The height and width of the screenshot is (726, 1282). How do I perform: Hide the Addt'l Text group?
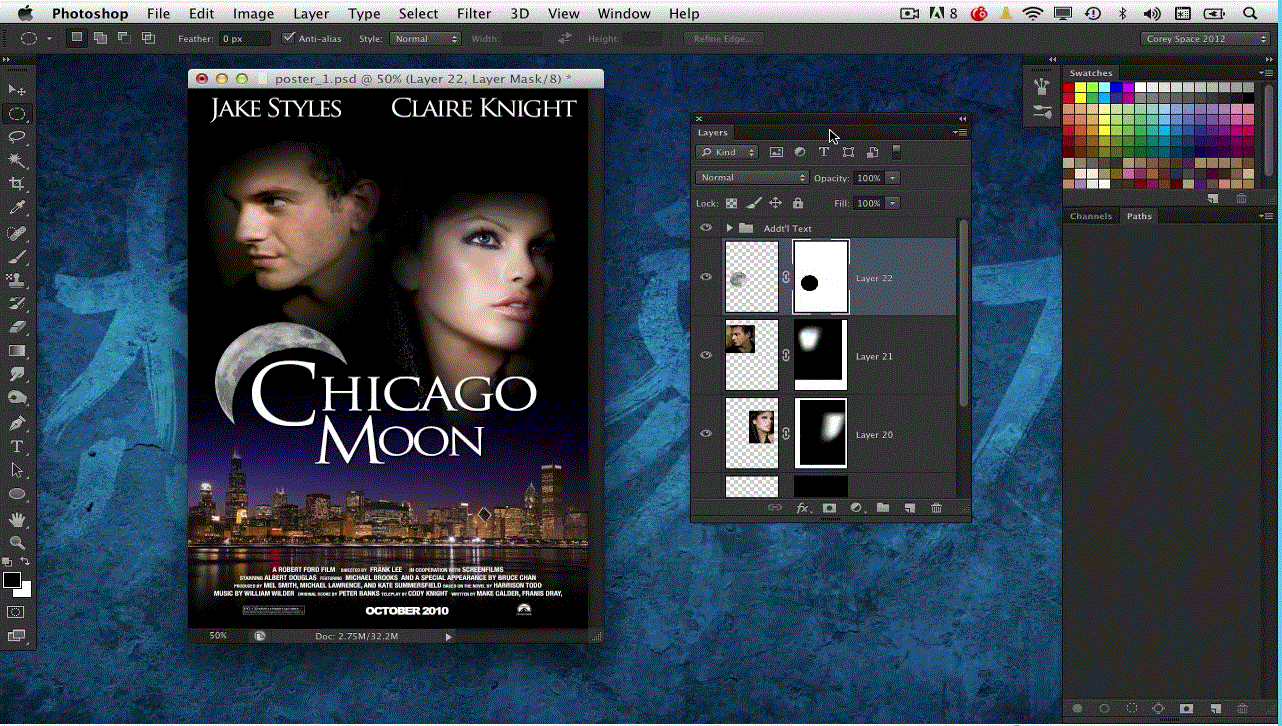706,228
